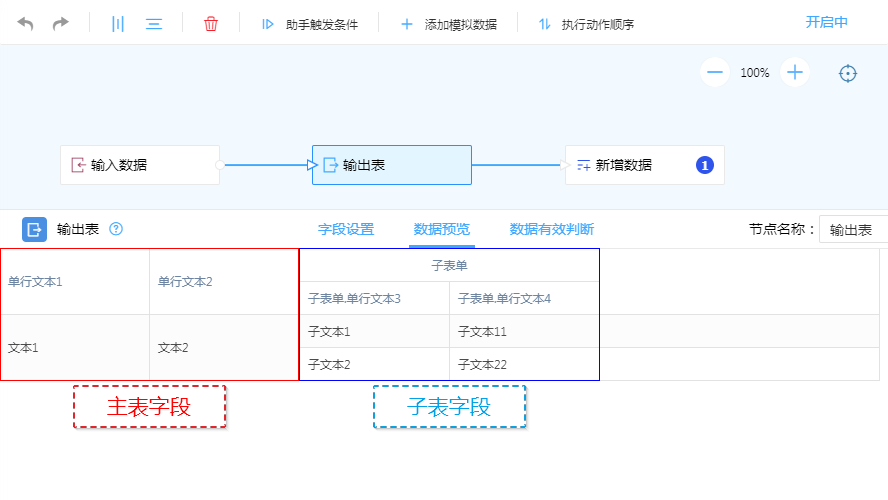Screen dimensions: 888x500
Task: Click 添加模拟数据 button
Action: (448, 24)
